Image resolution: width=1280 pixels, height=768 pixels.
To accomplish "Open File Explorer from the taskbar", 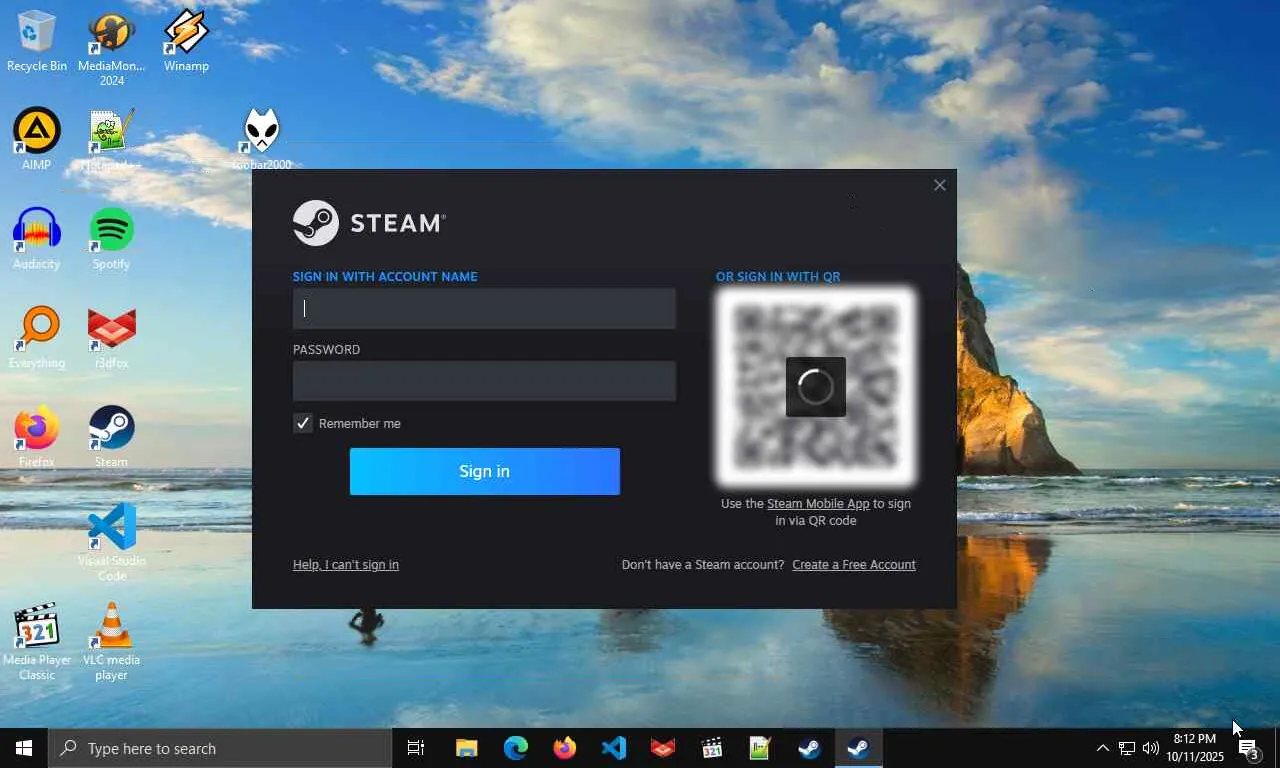I will click(x=467, y=748).
